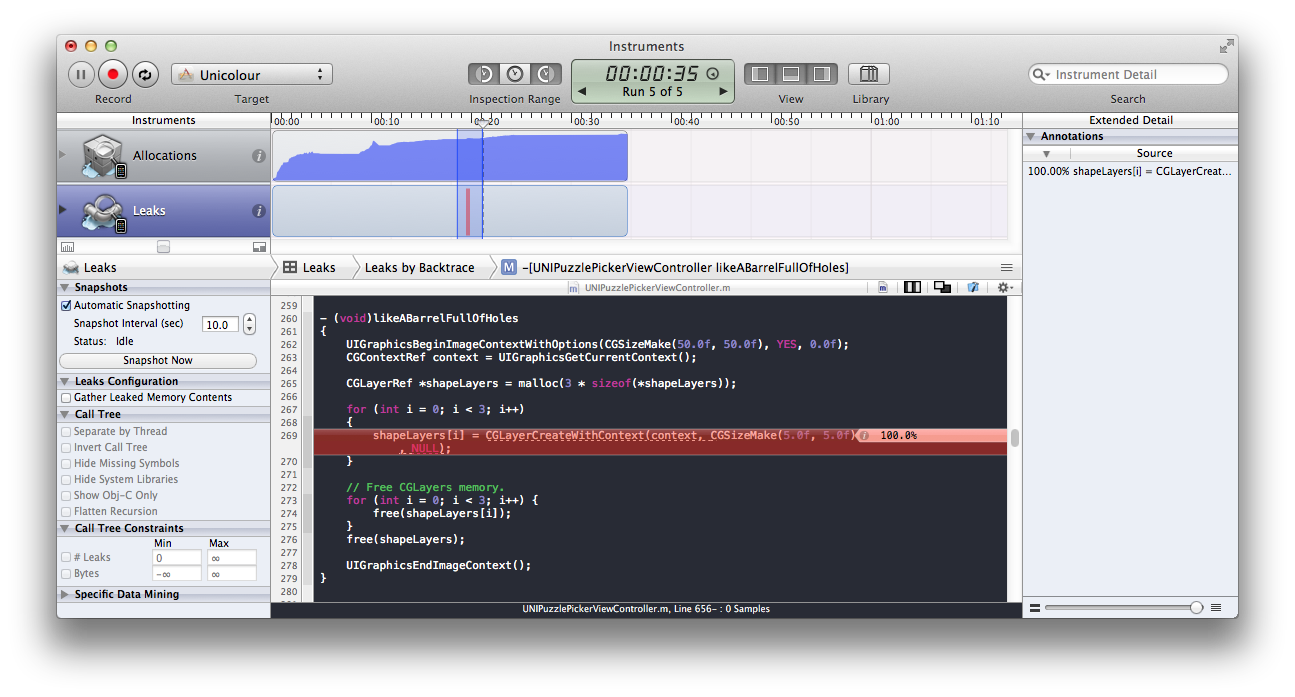Adjust the Extended Detail size slider
Viewport: 1295px width, 697px height.
pyautogui.click(x=1196, y=608)
